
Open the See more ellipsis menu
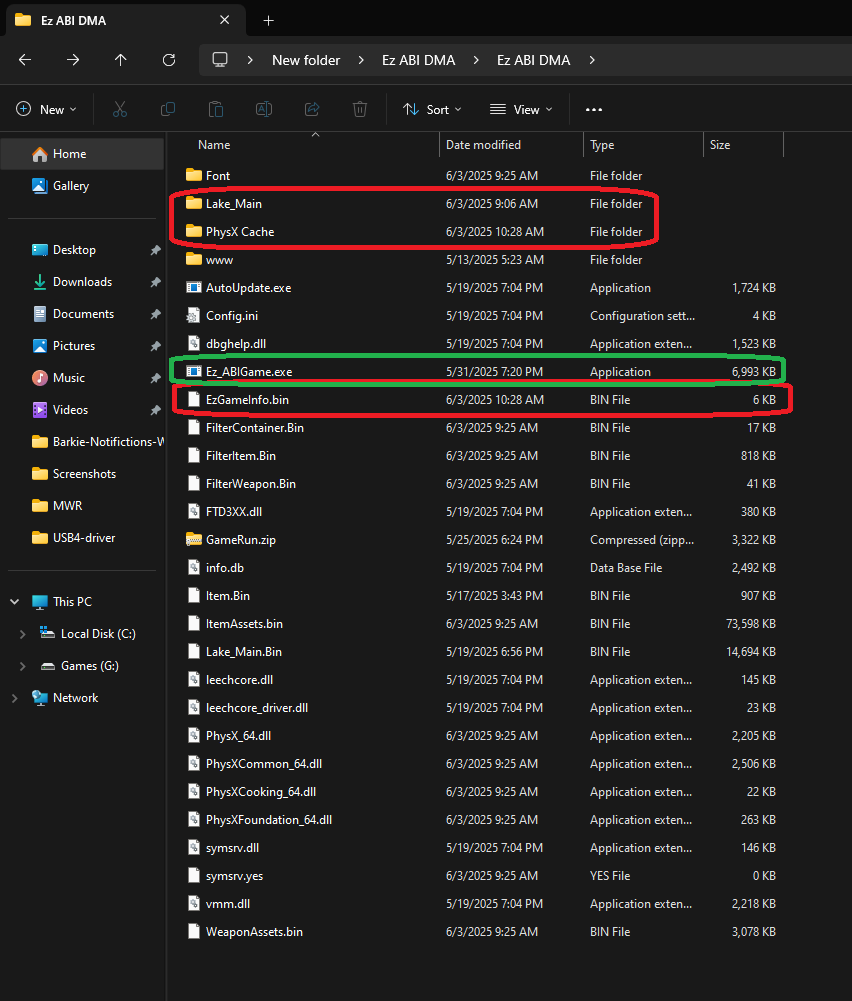tap(594, 110)
